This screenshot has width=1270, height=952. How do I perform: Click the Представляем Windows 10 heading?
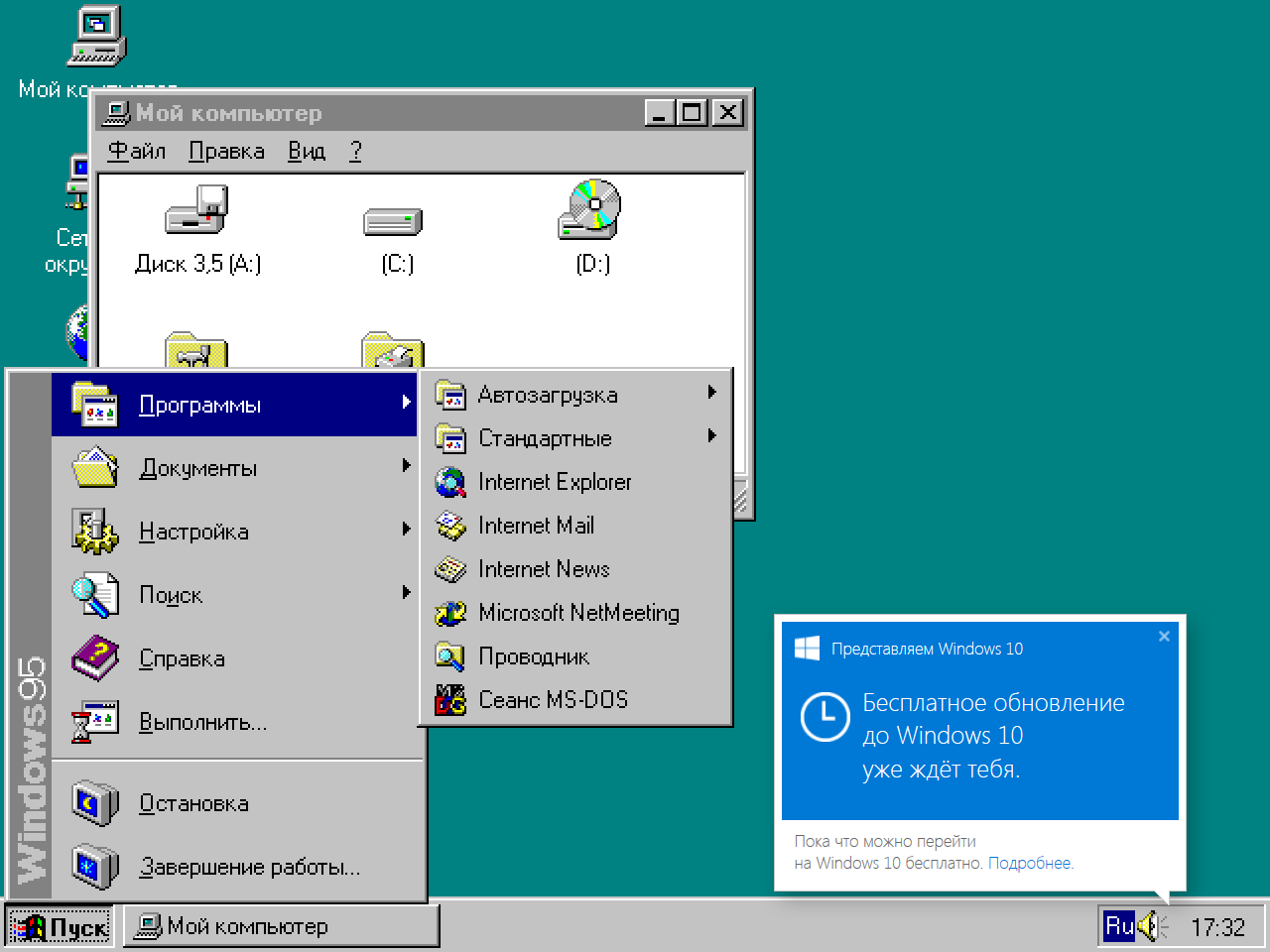927,649
